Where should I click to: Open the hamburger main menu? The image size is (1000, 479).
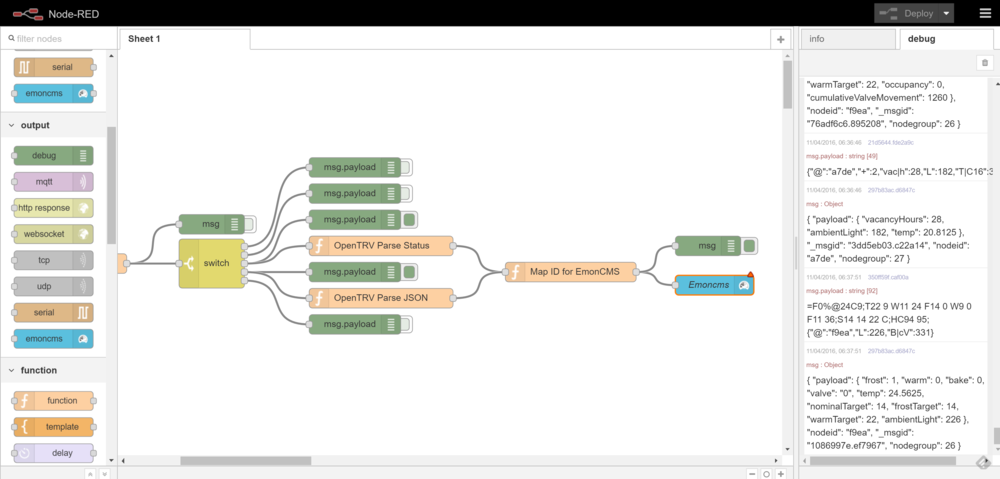[984, 13]
